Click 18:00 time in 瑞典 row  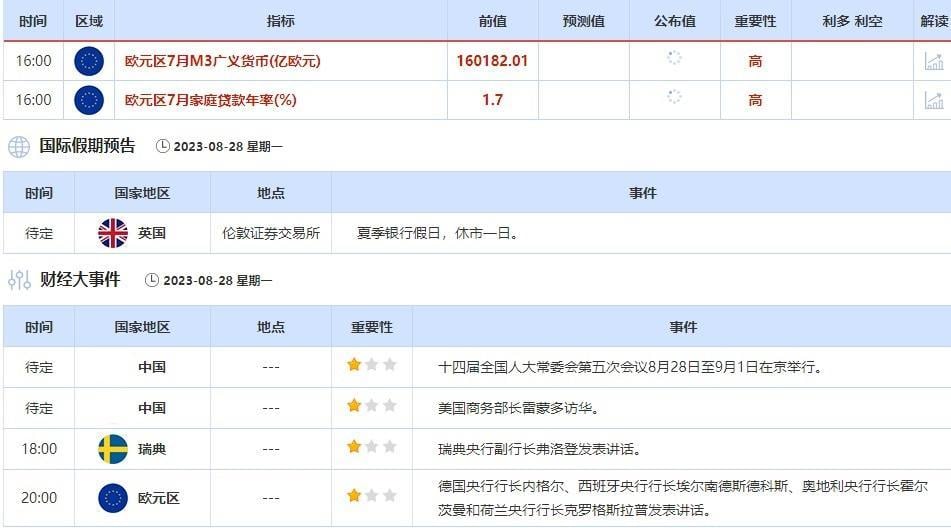pyautogui.click(x=39, y=449)
